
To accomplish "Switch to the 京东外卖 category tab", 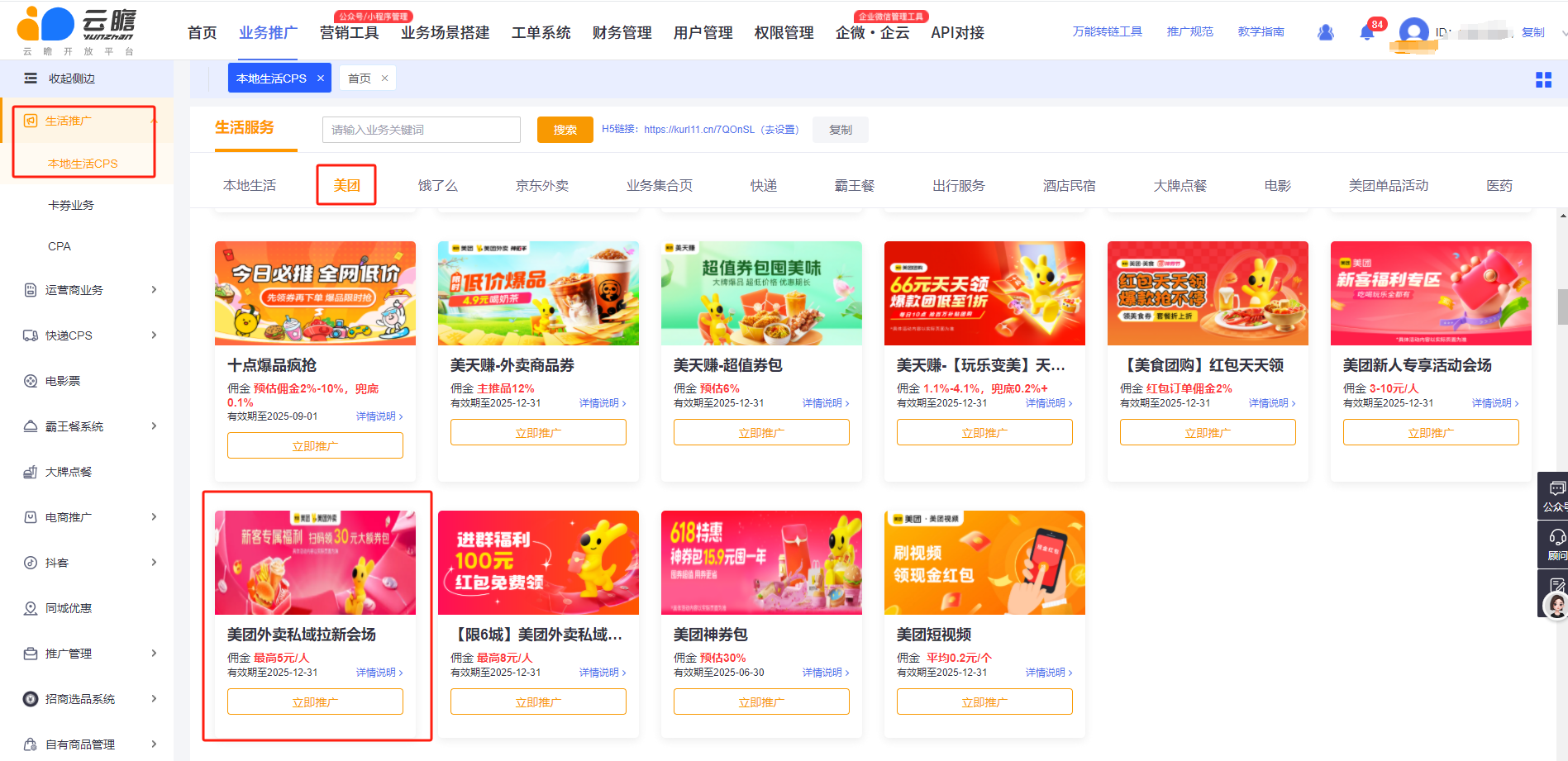I will point(542,185).
